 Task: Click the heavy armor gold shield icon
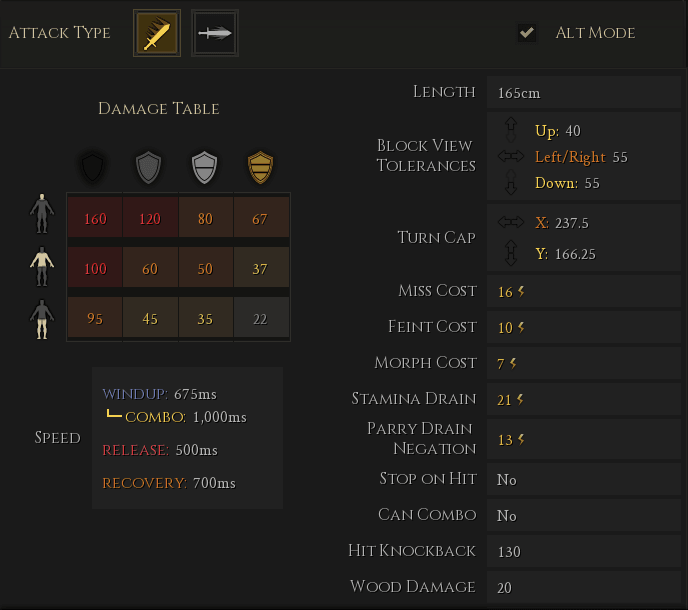tap(261, 167)
